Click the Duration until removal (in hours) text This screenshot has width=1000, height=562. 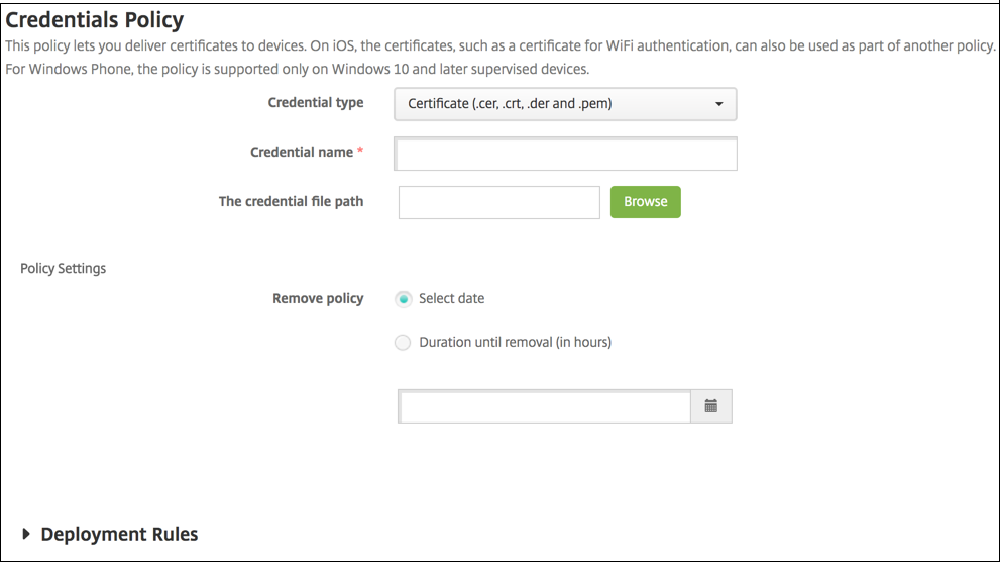click(x=515, y=342)
